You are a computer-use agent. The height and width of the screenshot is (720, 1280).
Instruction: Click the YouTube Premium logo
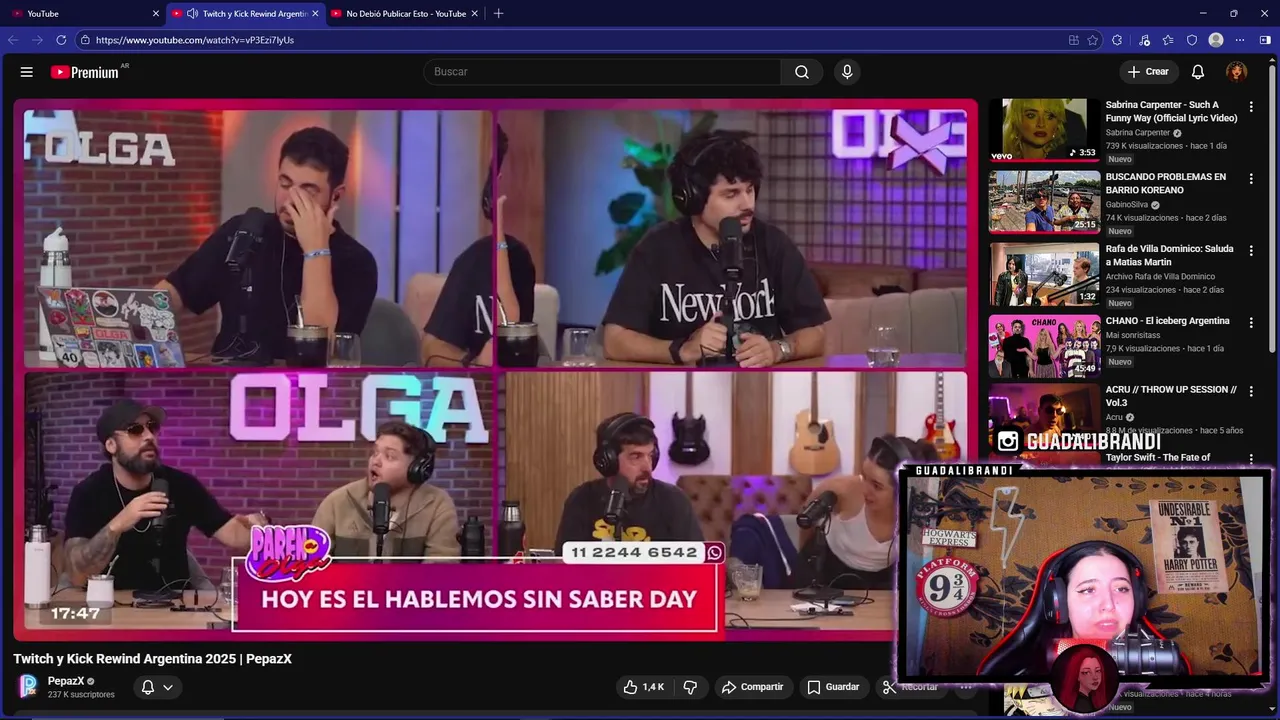[87, 72]
